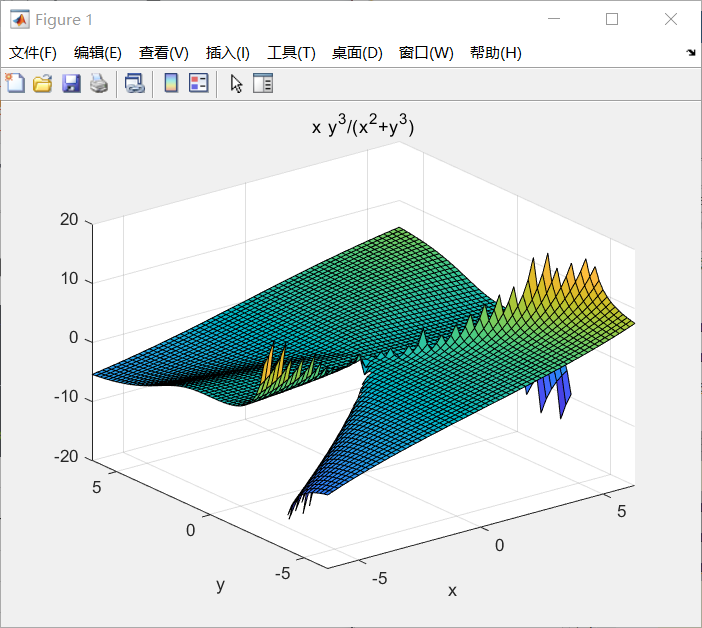Close the Figure 1 window
The width and height of the screenshot is (702, 628).
671,19
